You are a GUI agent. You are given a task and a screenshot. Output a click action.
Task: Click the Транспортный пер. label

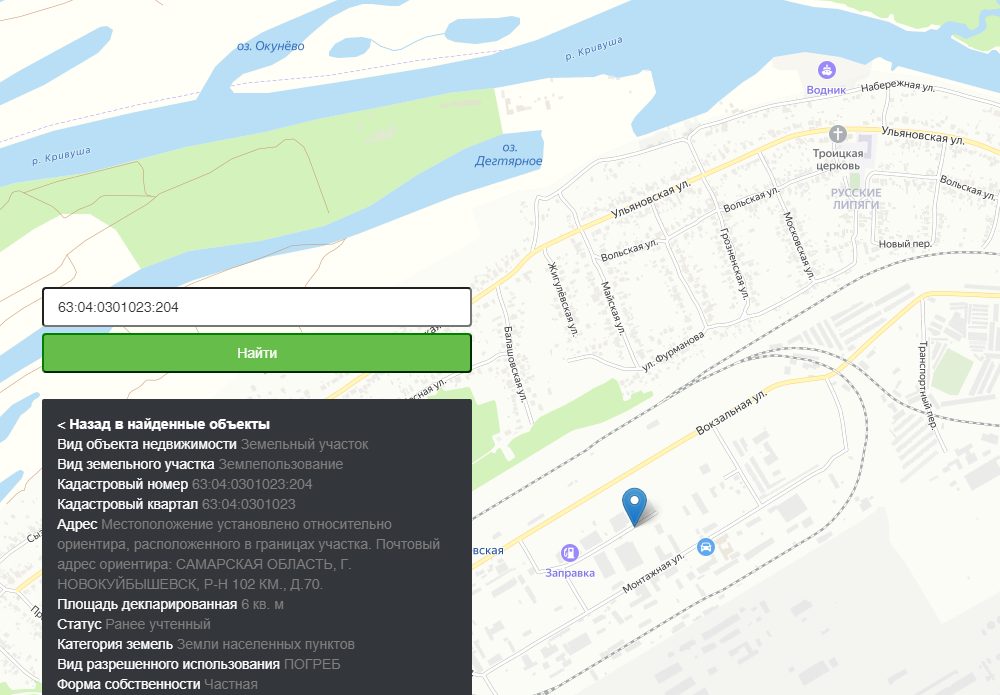click(926, 386)
